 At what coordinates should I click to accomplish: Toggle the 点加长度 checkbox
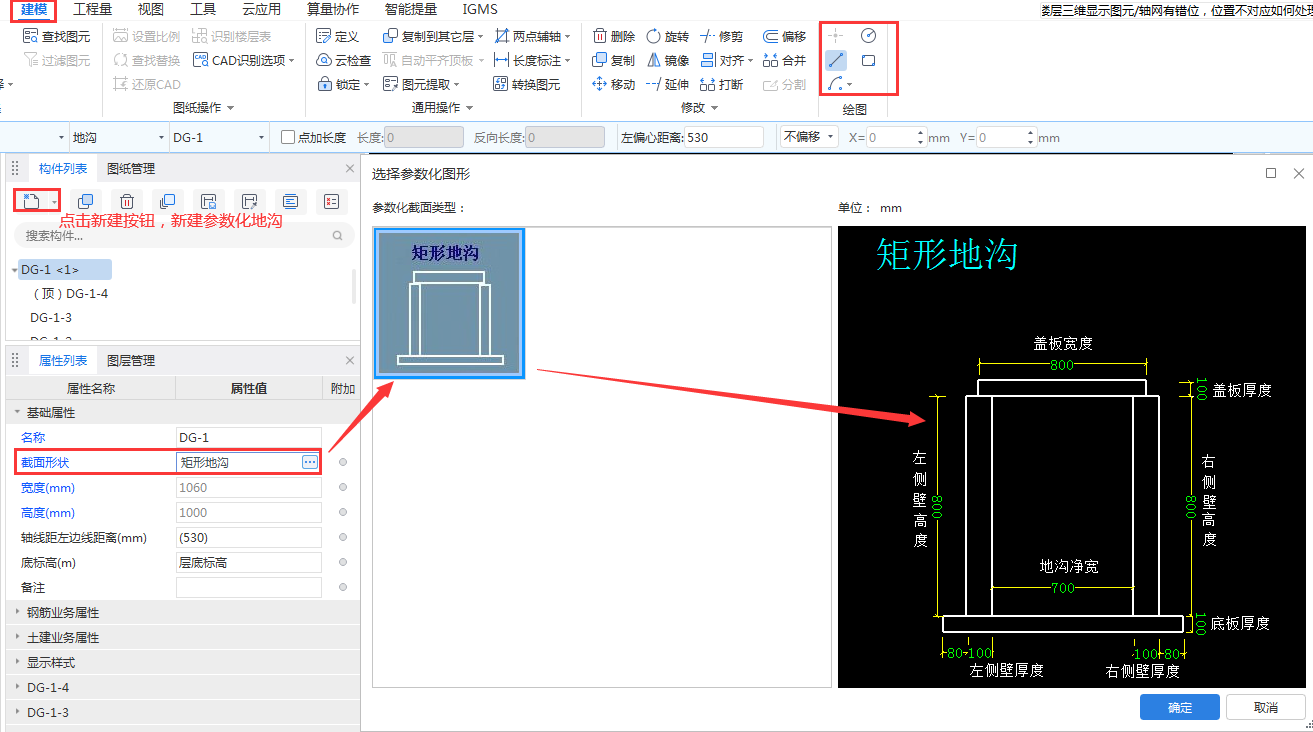(288, 137)
